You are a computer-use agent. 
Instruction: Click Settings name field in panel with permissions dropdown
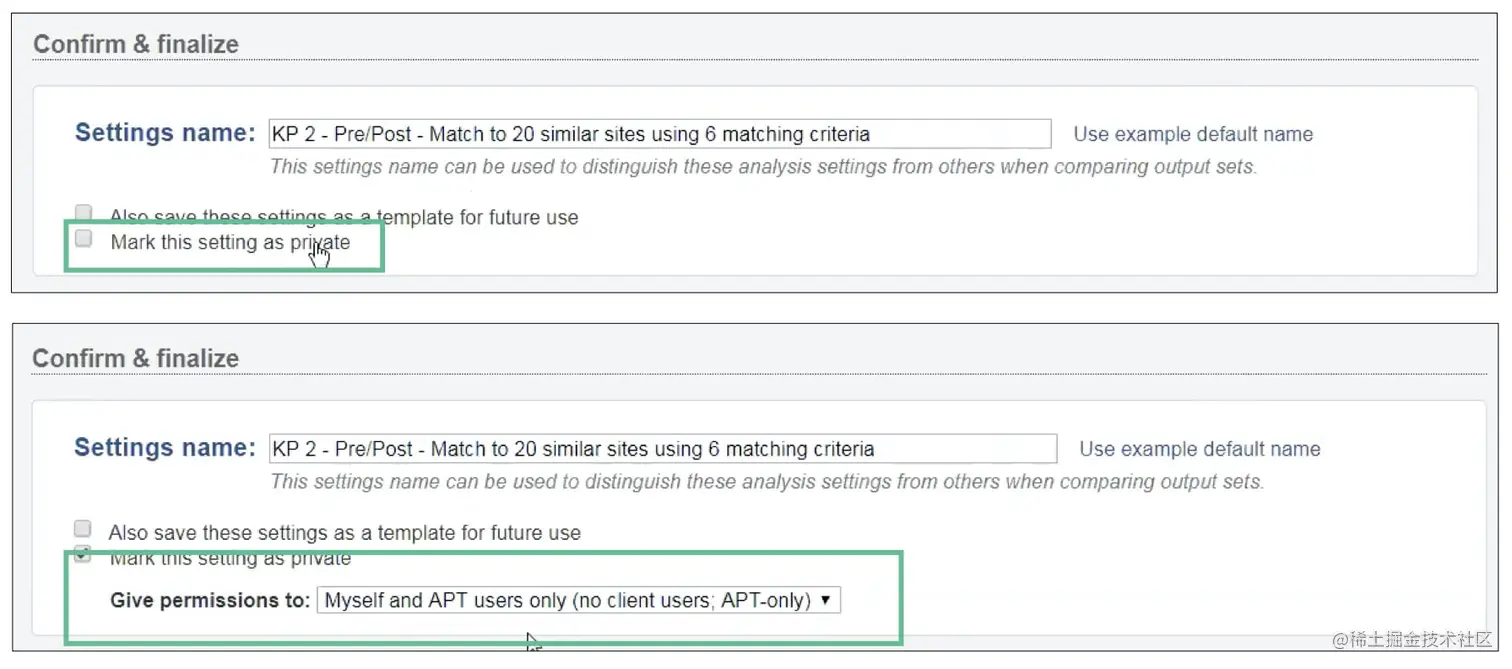[662, 449]
